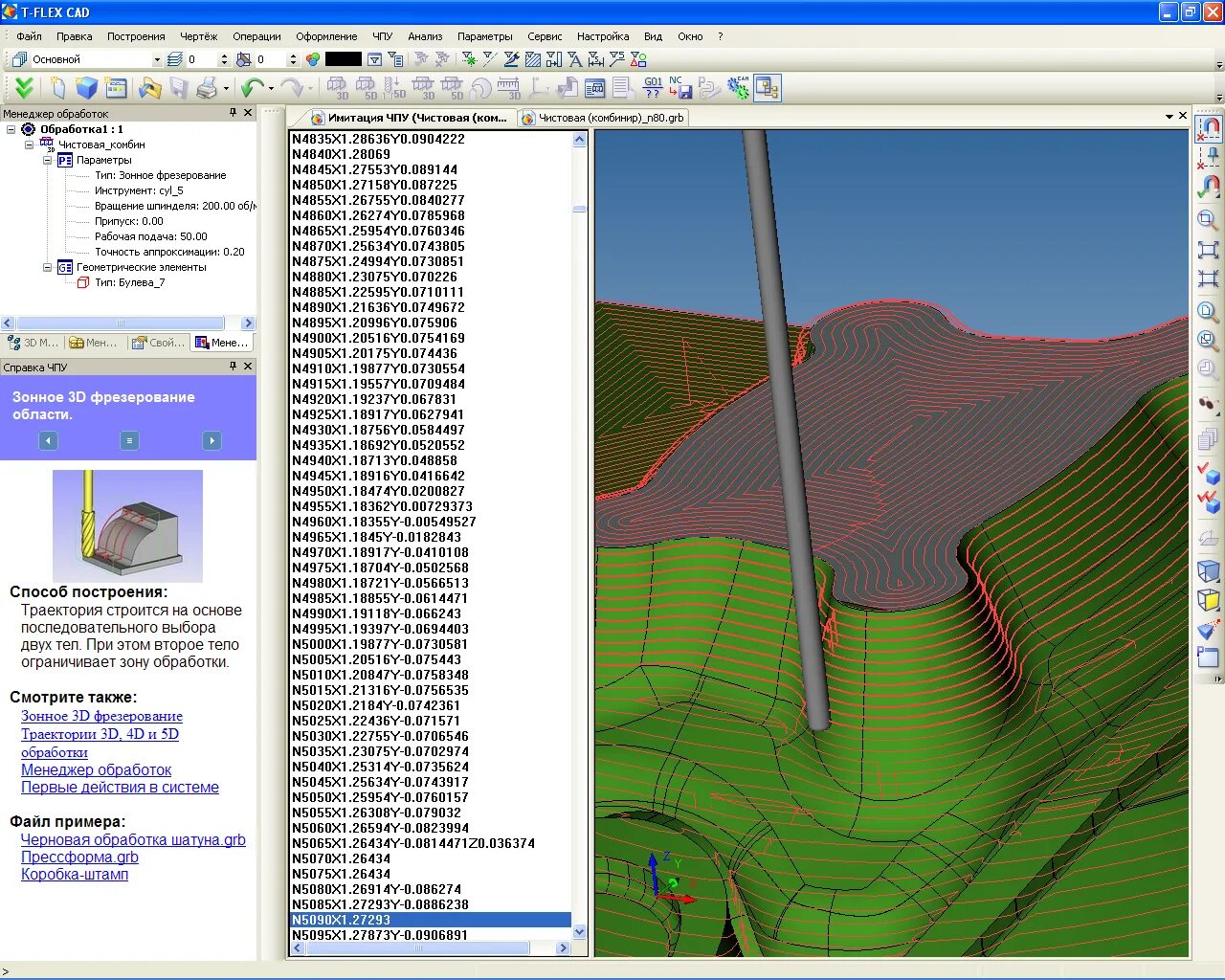This screenshot has height=980, width=1225.
Task: Collapse the Геометрические элементы tree node
Action: (x=47, y=267)
